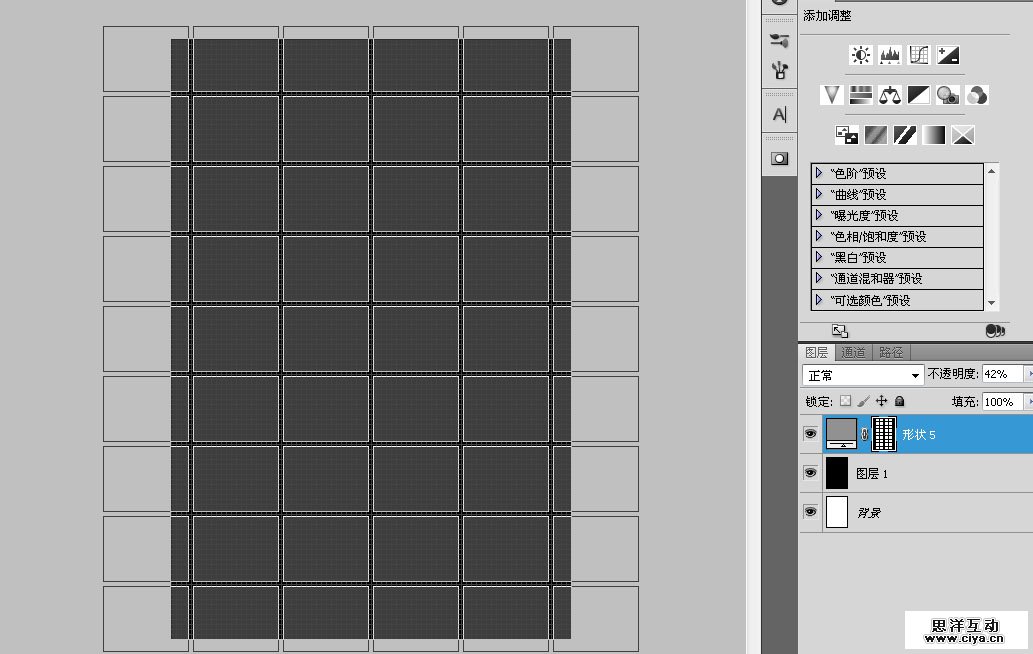Viewport: 1033px width, 654px height.
Task: Add an Exposure adjustment (plus/minus icon)
Action: click(x=948, y=55)
